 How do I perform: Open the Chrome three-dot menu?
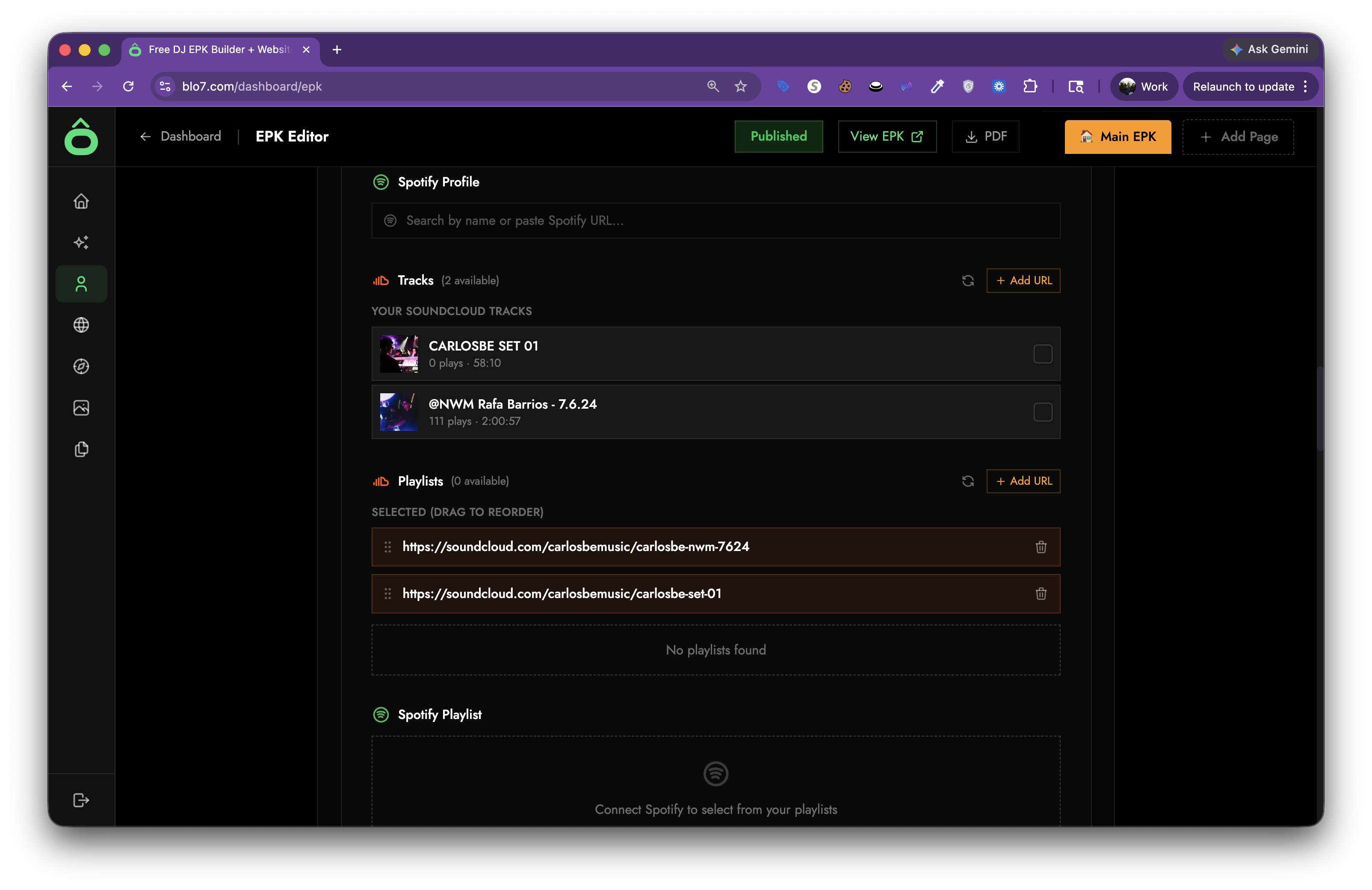(x=1305, y=86)
